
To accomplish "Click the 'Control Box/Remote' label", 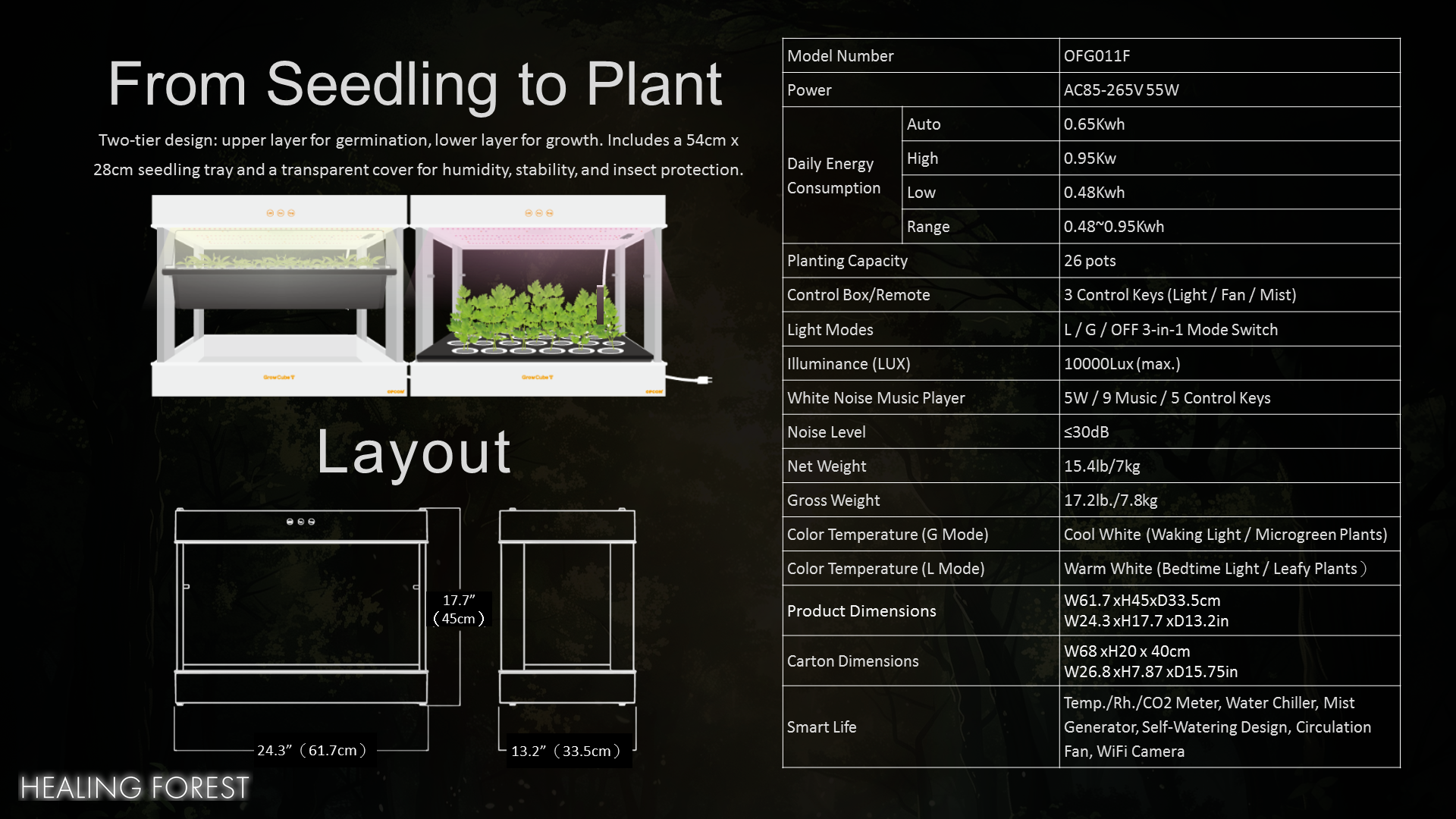I will [x=858, y=294].
